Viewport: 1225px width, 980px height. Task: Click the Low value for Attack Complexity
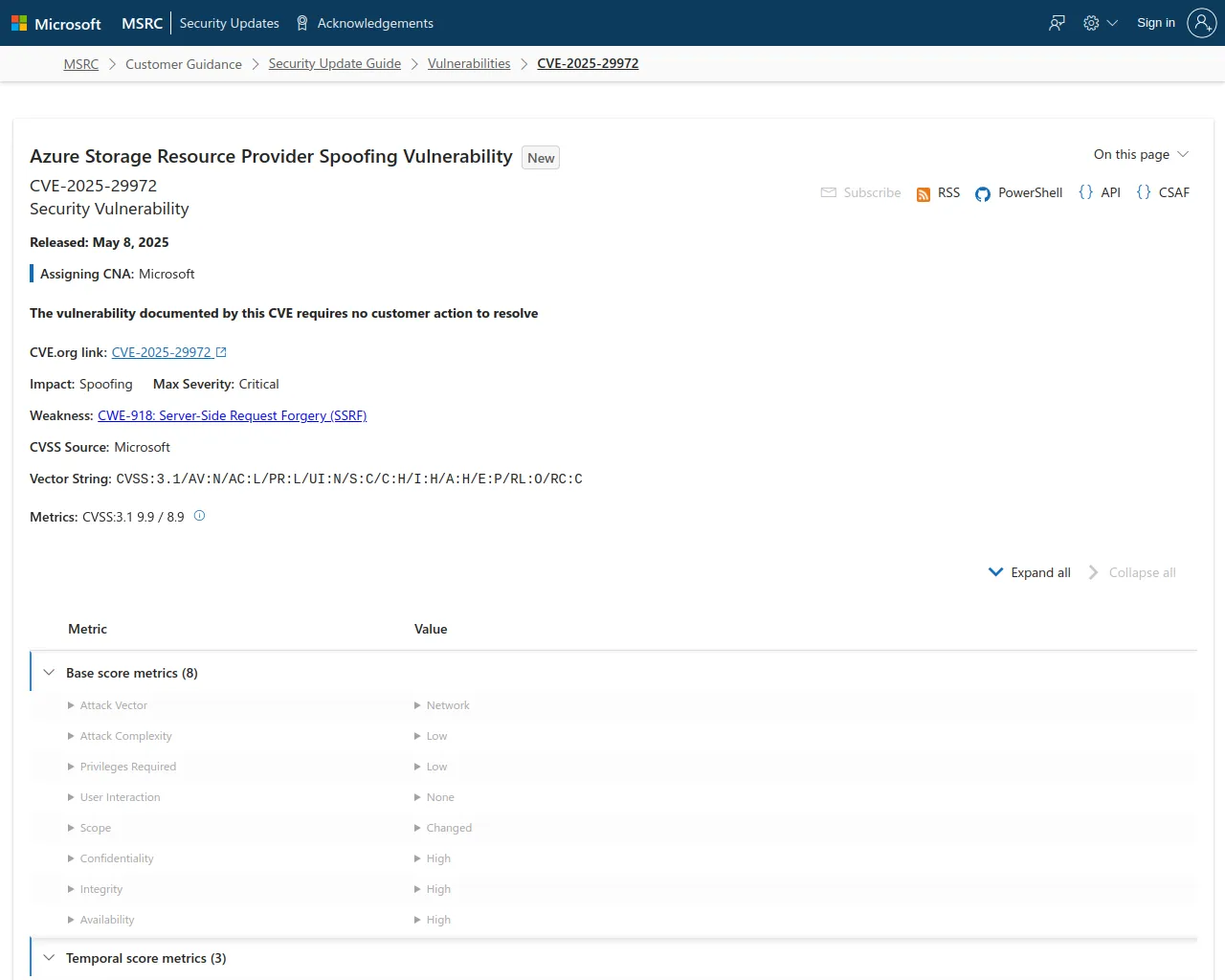(436, 736)
